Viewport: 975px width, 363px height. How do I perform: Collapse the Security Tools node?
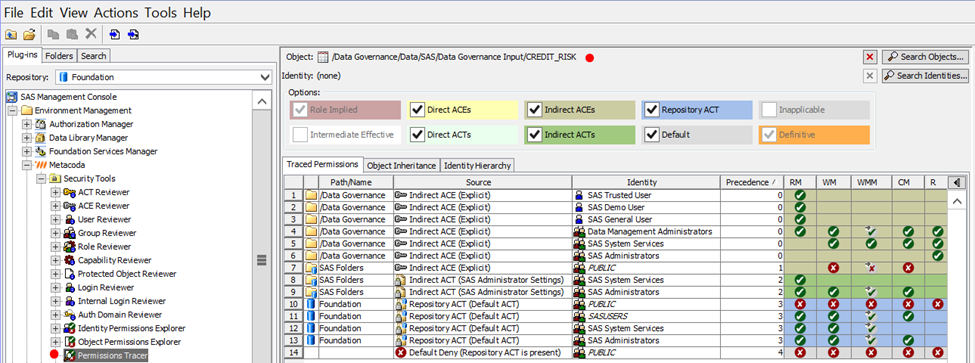(40, 179)
